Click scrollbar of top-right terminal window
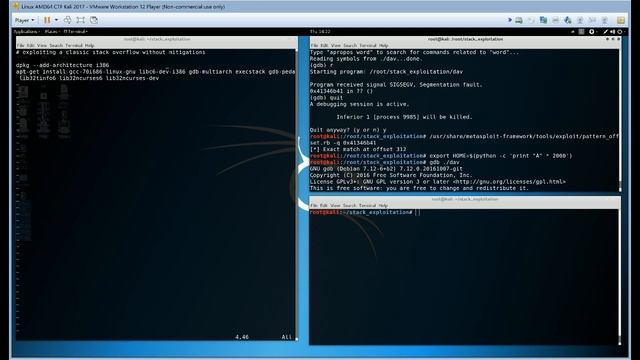640x360 pixels. [x=620, y=120]
